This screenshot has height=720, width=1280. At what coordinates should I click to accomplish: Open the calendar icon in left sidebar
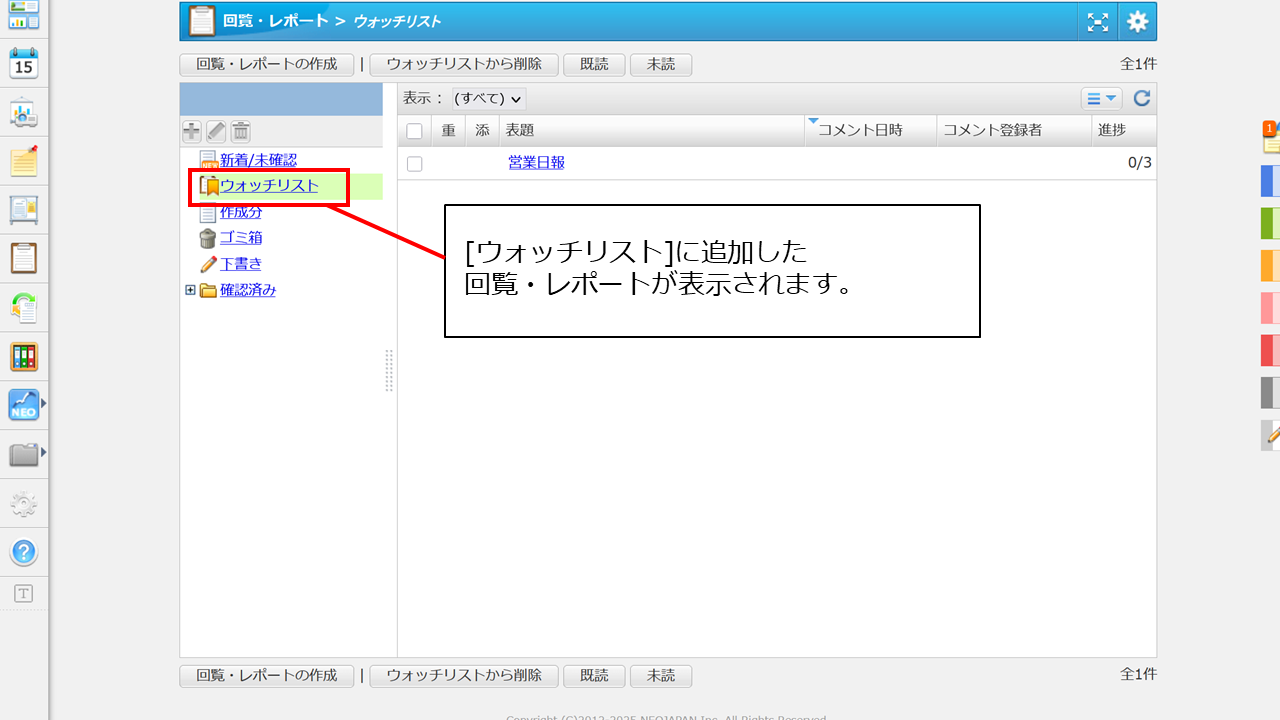click(24, 64)
